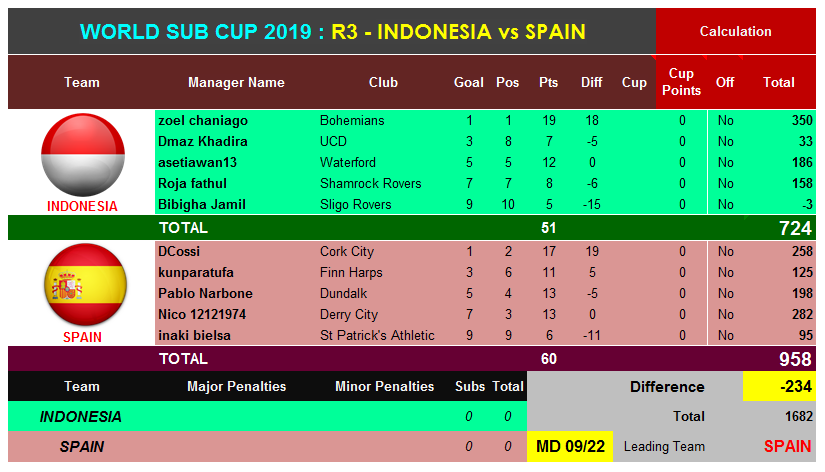Click the St Patrick's Athletic club cell
825x472 pixels.
377,336
